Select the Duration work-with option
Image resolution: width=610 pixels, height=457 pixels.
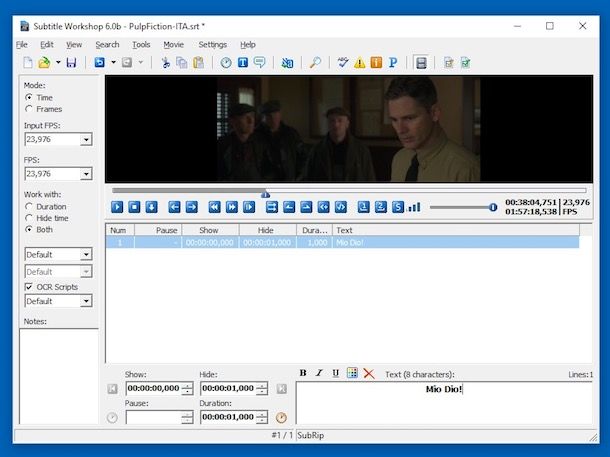(x=29, y=207)
